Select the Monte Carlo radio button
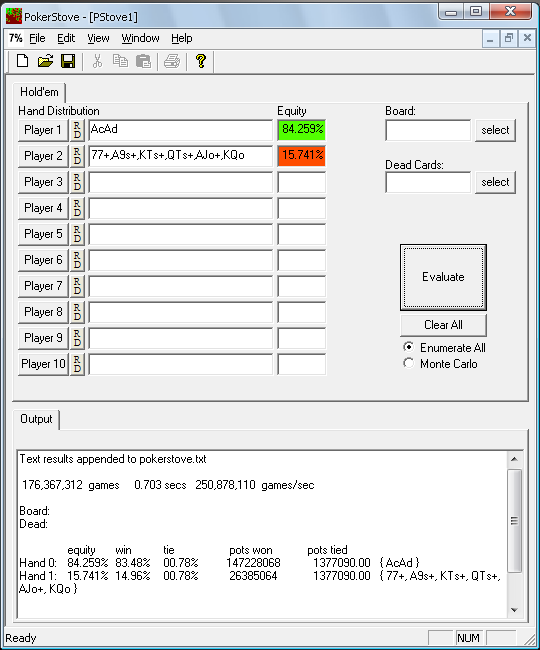The height and width of the screenshot is (650, 540). 409,363
